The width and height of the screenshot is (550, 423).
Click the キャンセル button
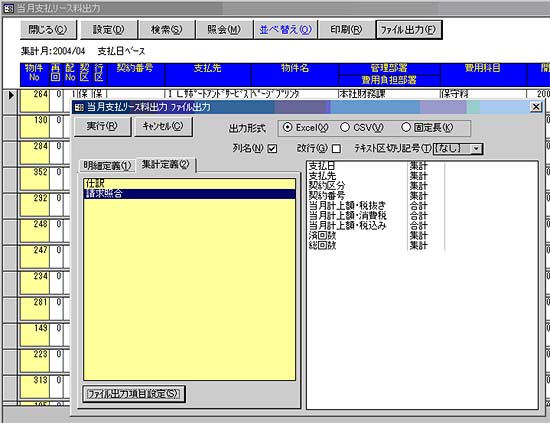coord(163,126)
